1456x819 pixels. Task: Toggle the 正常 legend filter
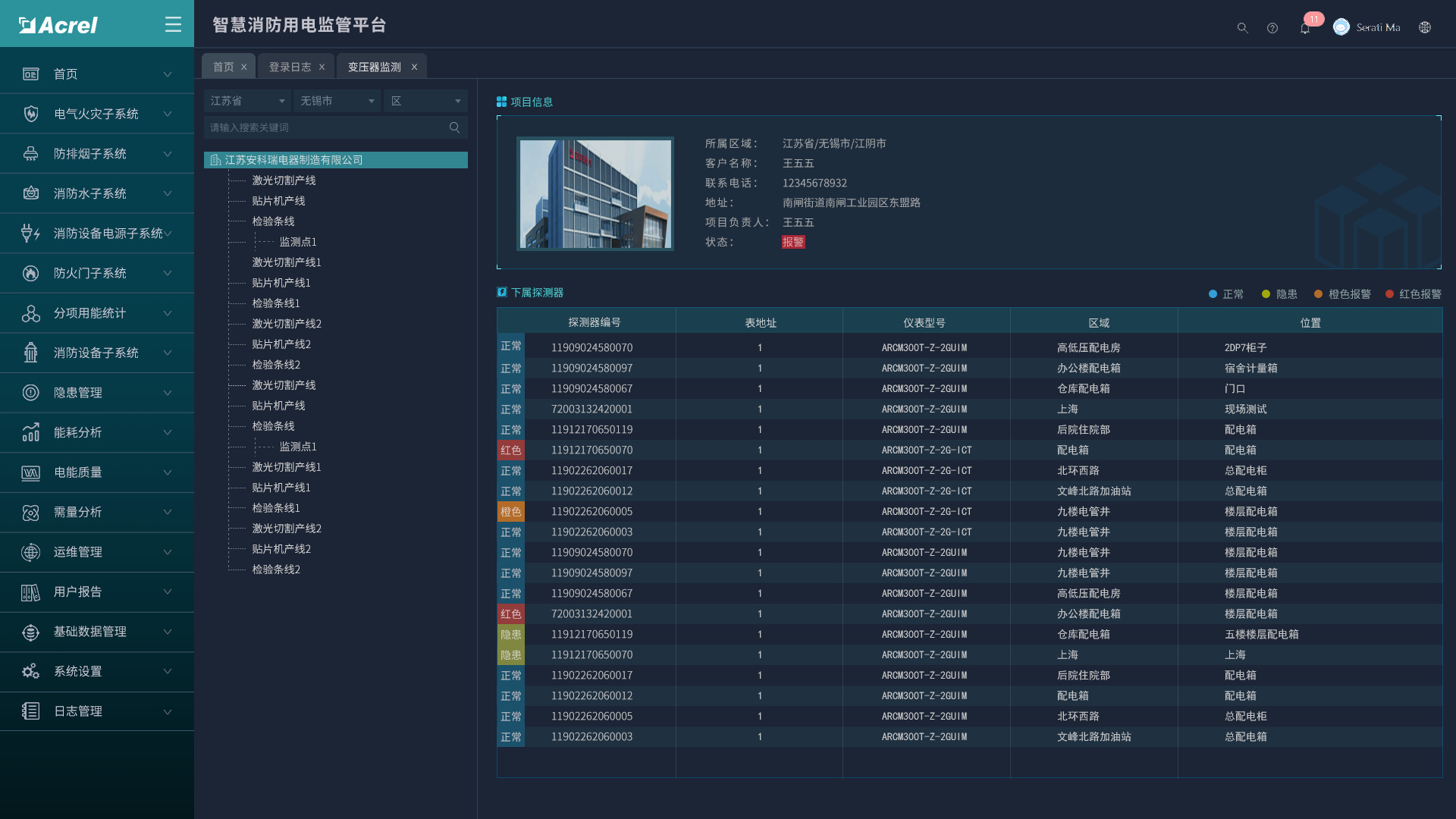tap(1226, 294)
